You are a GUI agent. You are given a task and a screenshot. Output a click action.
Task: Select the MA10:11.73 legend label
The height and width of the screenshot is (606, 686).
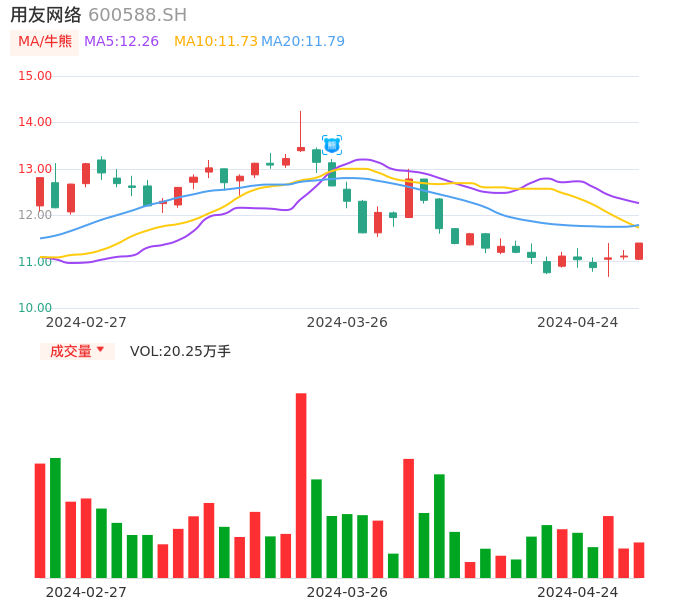pos(215,42)
